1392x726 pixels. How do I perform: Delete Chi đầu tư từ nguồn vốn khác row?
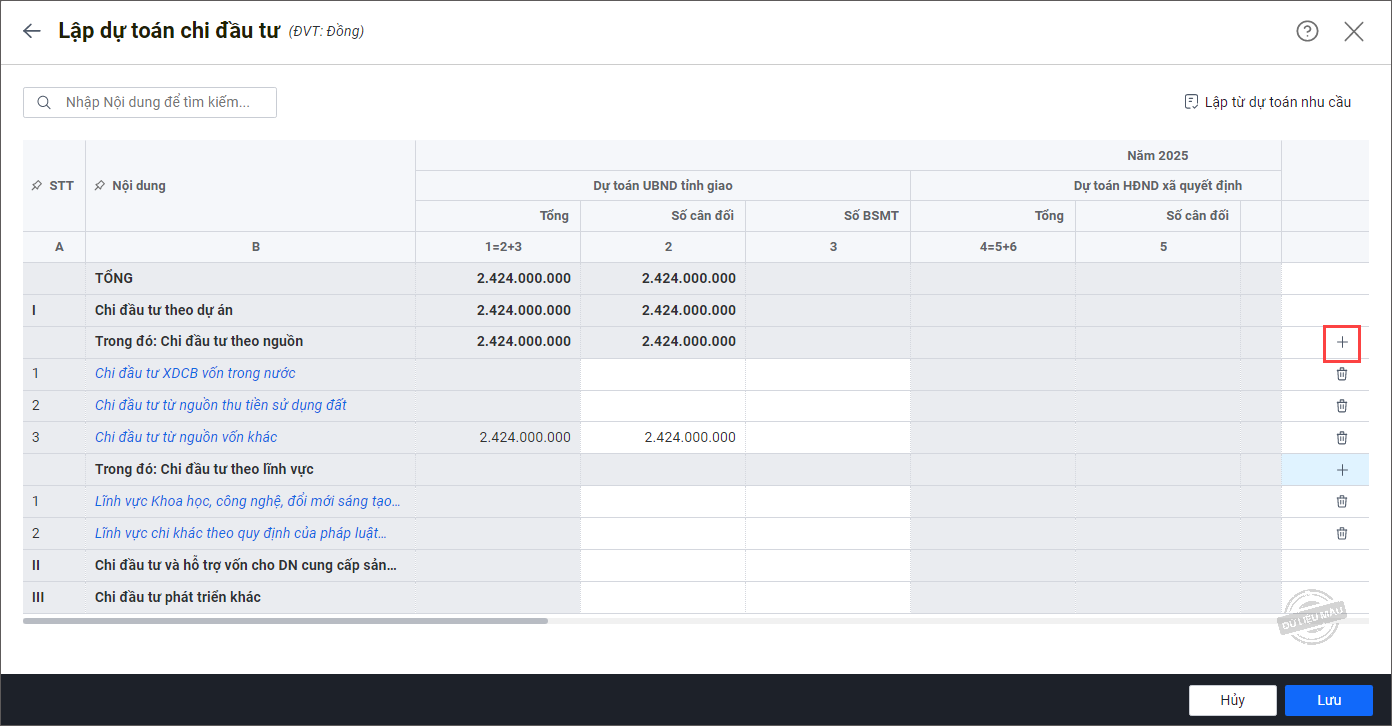coord(1342,438)
